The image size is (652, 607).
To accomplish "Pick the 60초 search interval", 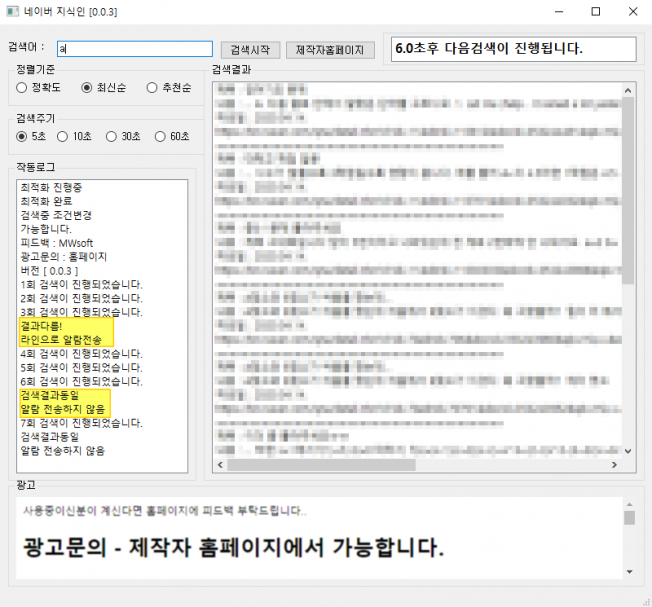I will [160, 136].
